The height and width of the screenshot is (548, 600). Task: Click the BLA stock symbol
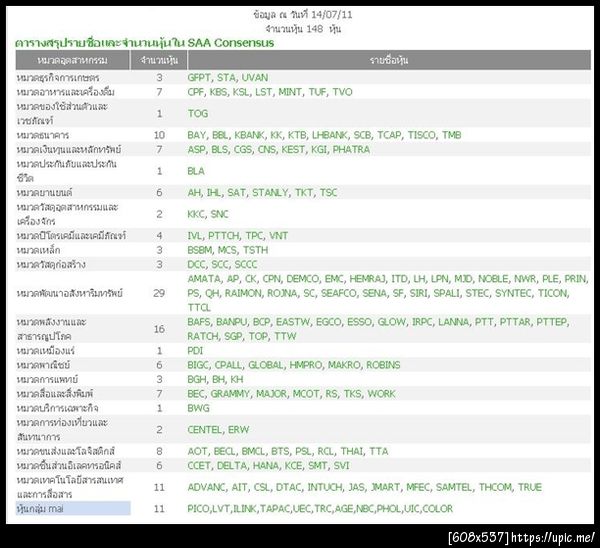click(x=196, y=171)
